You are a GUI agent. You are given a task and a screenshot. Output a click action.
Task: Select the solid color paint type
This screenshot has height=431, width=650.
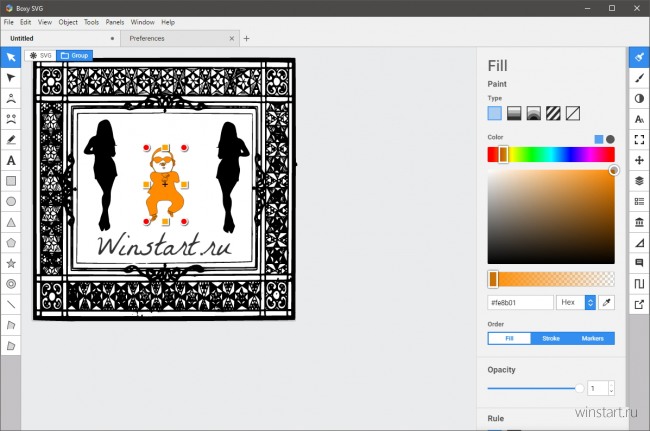pyautogui.click(x=495, y=113)
